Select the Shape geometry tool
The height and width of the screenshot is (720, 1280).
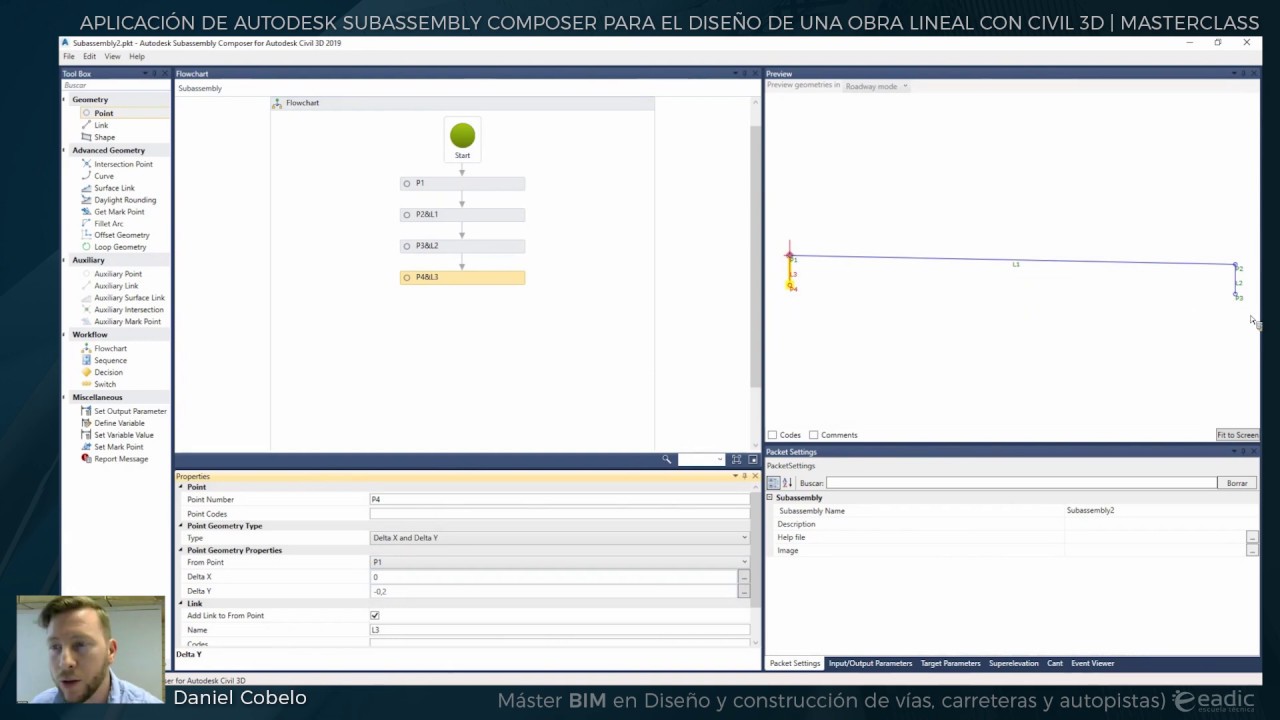tap(104, 137)
